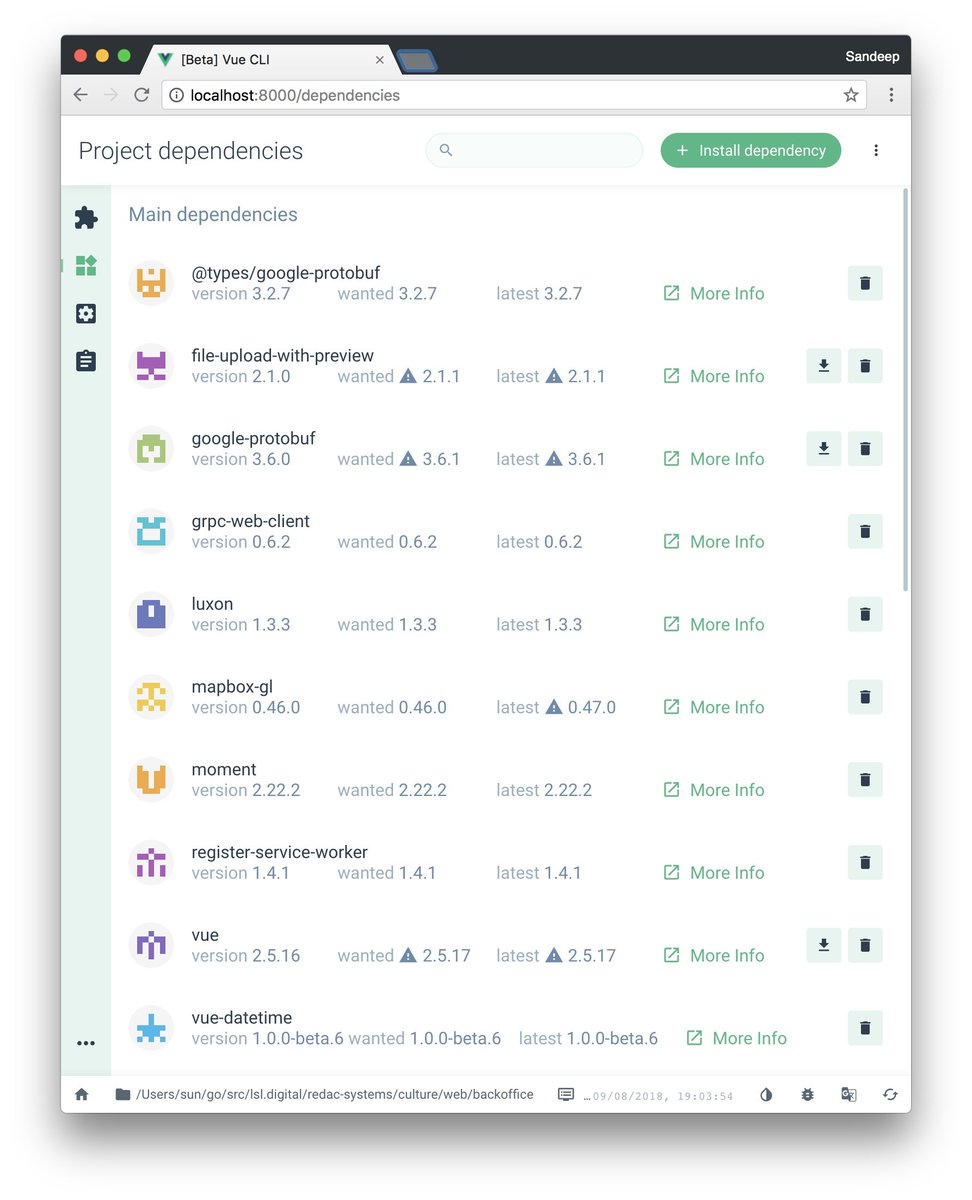This screenshot has width=972, height=1200.
Task: Click the Main dependencies heading
Action: point(213,214)
